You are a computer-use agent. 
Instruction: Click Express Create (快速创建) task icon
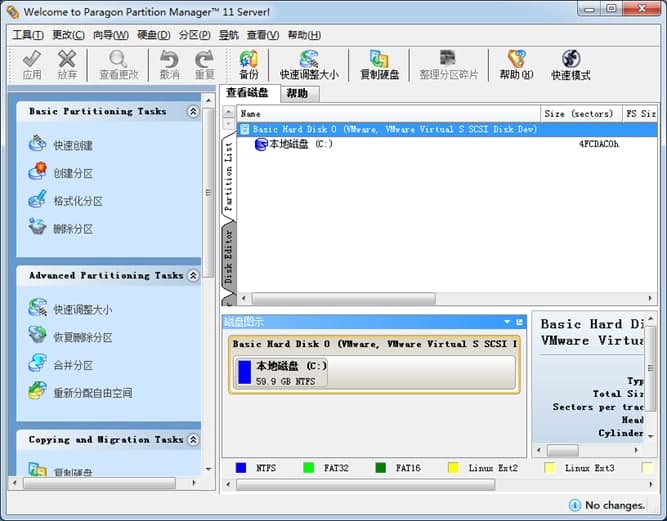[x=37, y=143]
